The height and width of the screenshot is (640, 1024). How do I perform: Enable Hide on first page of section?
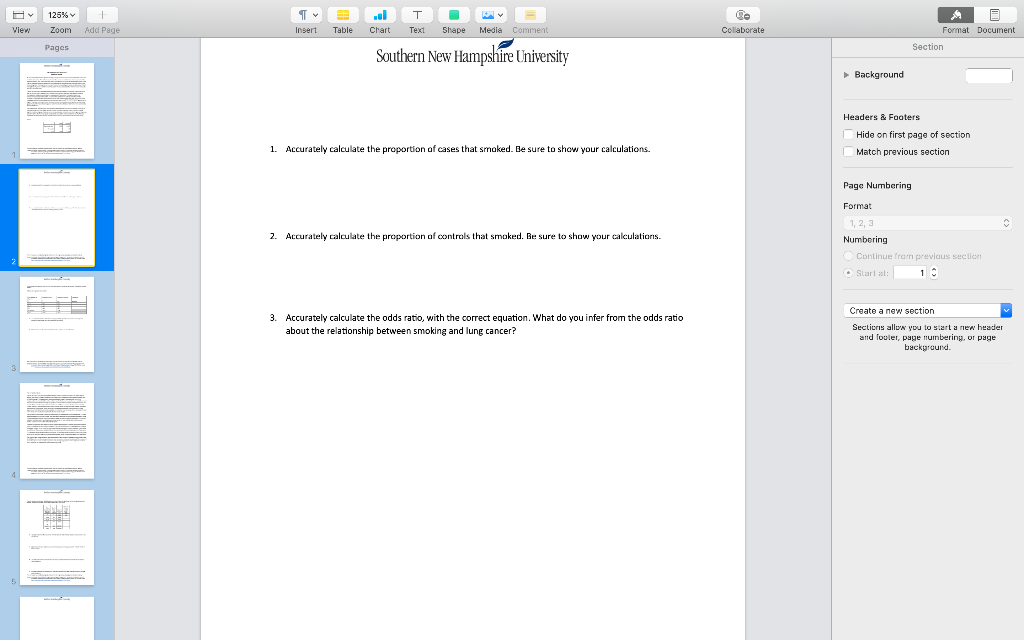click(x=848, y=135)
